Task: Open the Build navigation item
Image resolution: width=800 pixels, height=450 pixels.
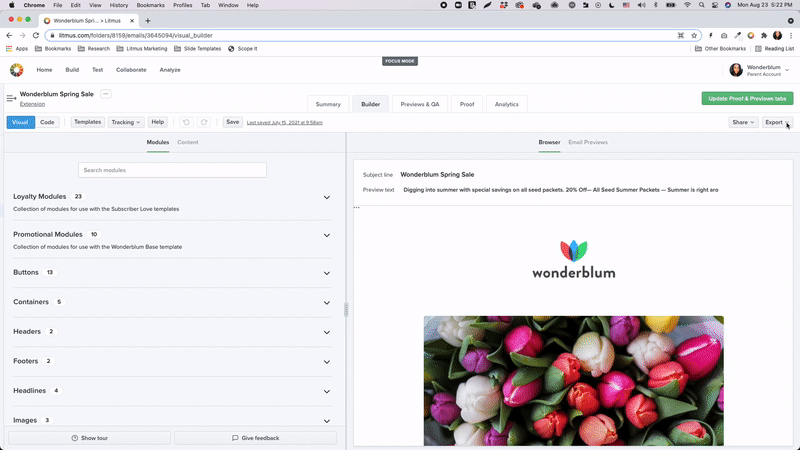Action: coord(72,70)
